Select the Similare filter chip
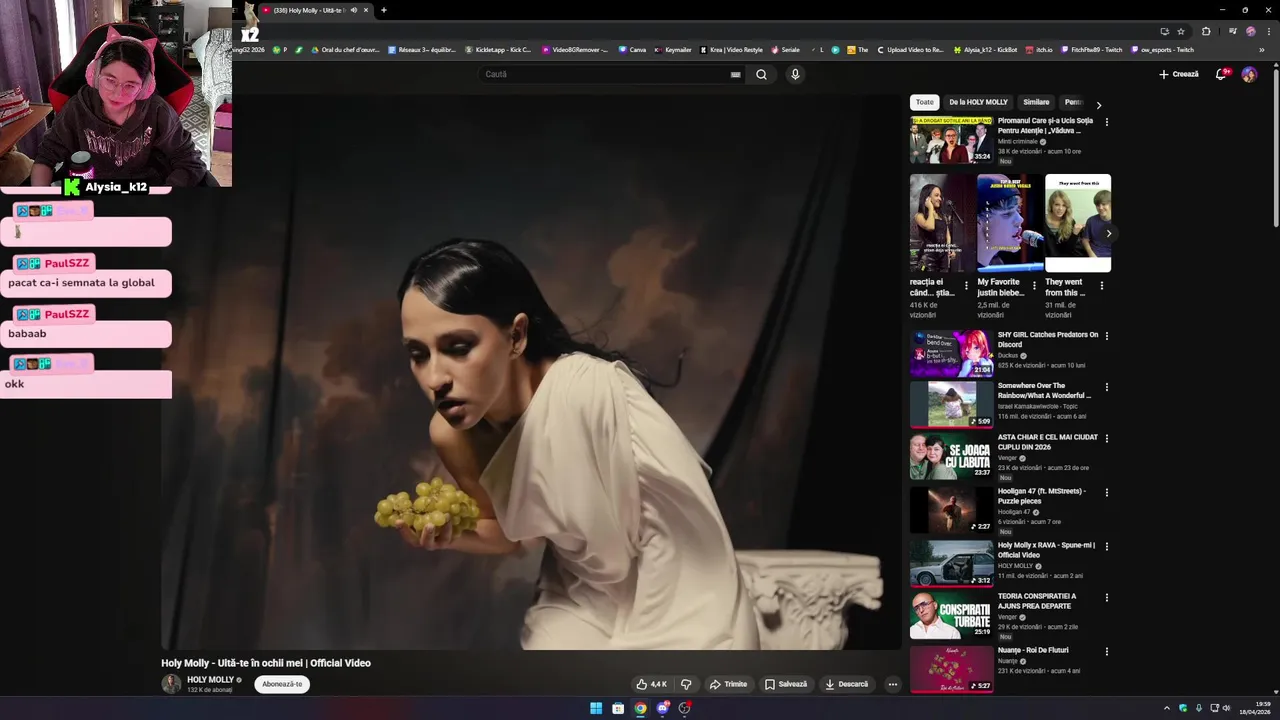The height and width of the screenshot is (720, 1280). click(x=1036, y=102)
